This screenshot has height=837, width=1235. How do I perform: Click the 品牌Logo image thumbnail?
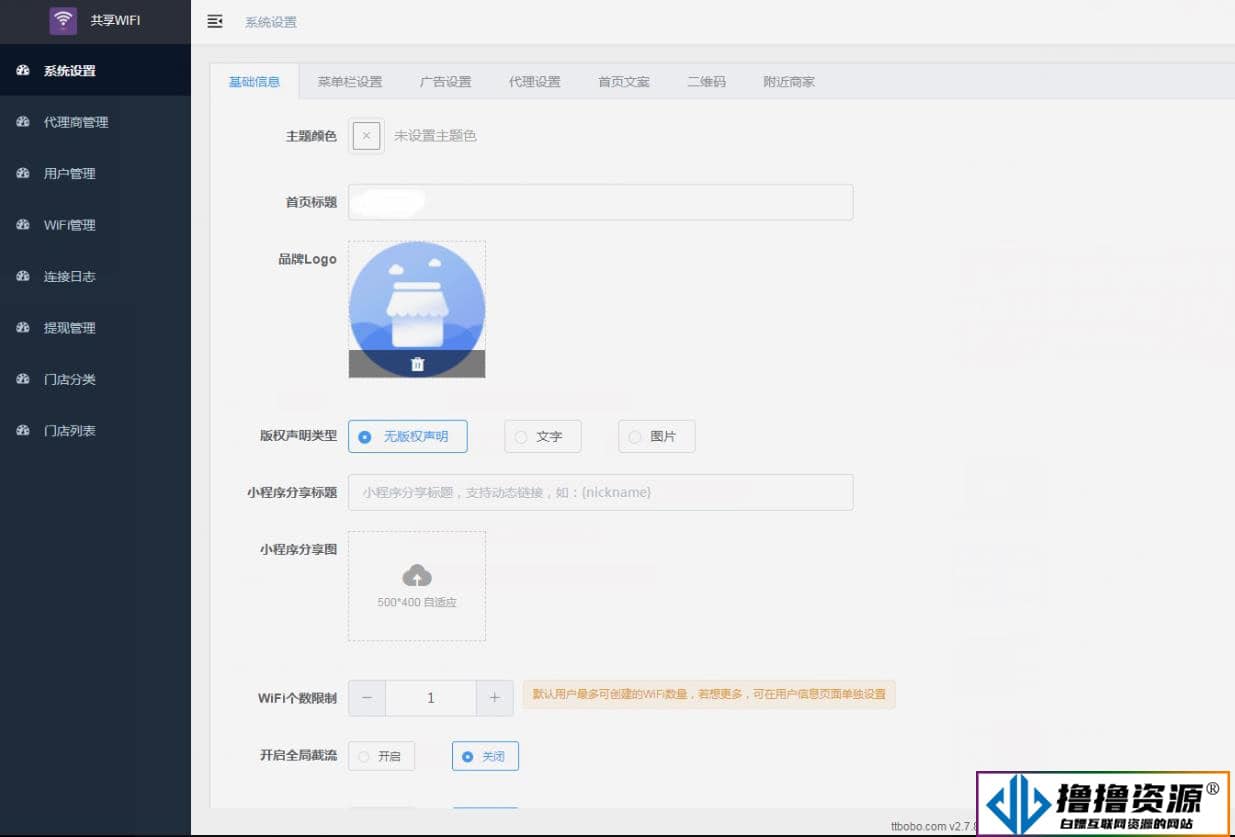417,309
